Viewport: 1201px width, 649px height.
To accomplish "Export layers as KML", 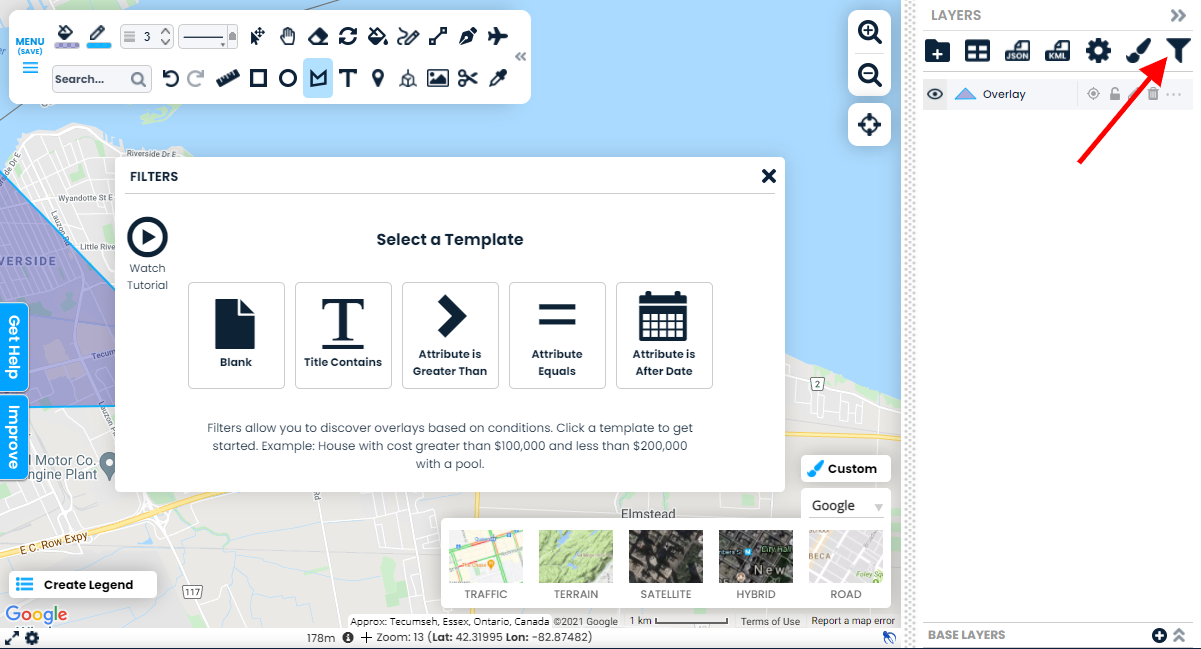I will (x=1057, y=51).
